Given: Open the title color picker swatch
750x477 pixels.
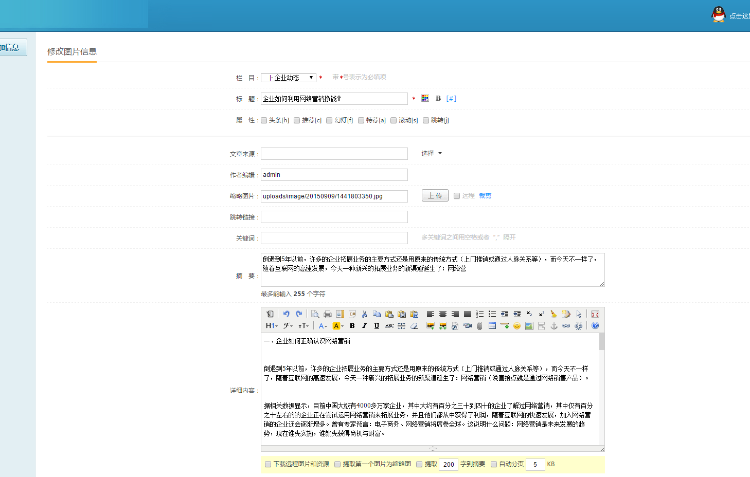Looking at the screenshot, I should point(424,99).
